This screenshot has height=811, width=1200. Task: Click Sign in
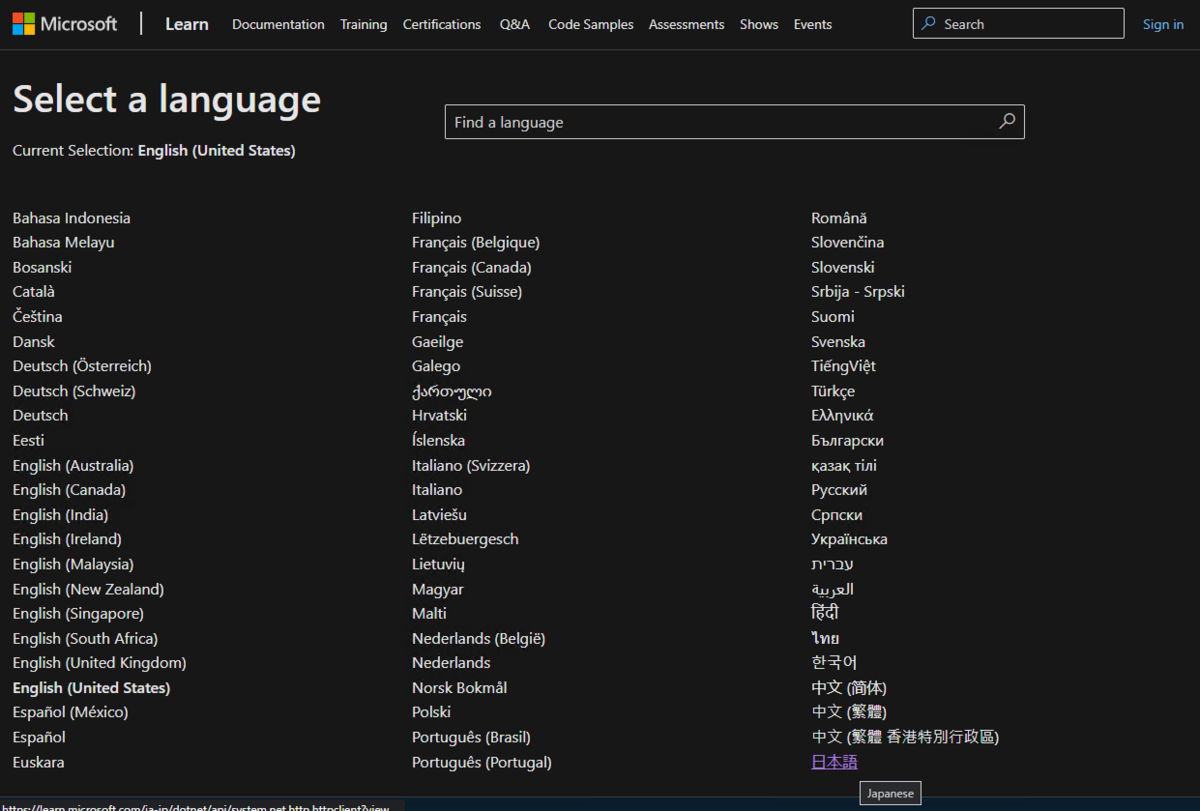(x=1163, y=24)
